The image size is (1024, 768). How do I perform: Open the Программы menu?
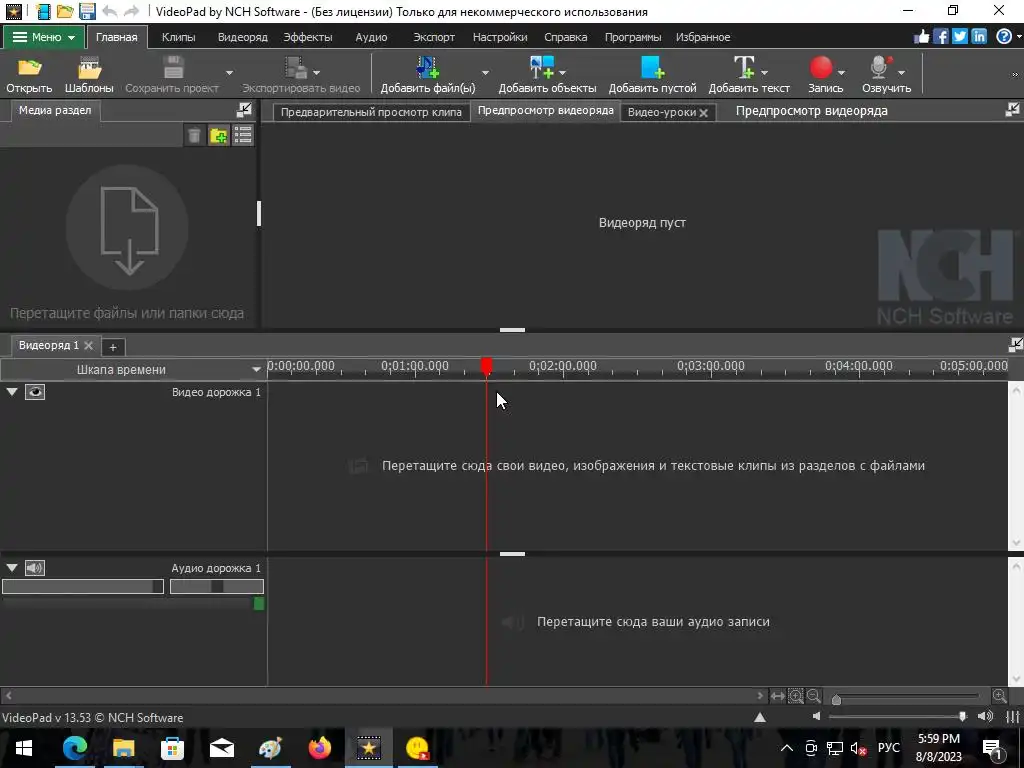(632, 37)
